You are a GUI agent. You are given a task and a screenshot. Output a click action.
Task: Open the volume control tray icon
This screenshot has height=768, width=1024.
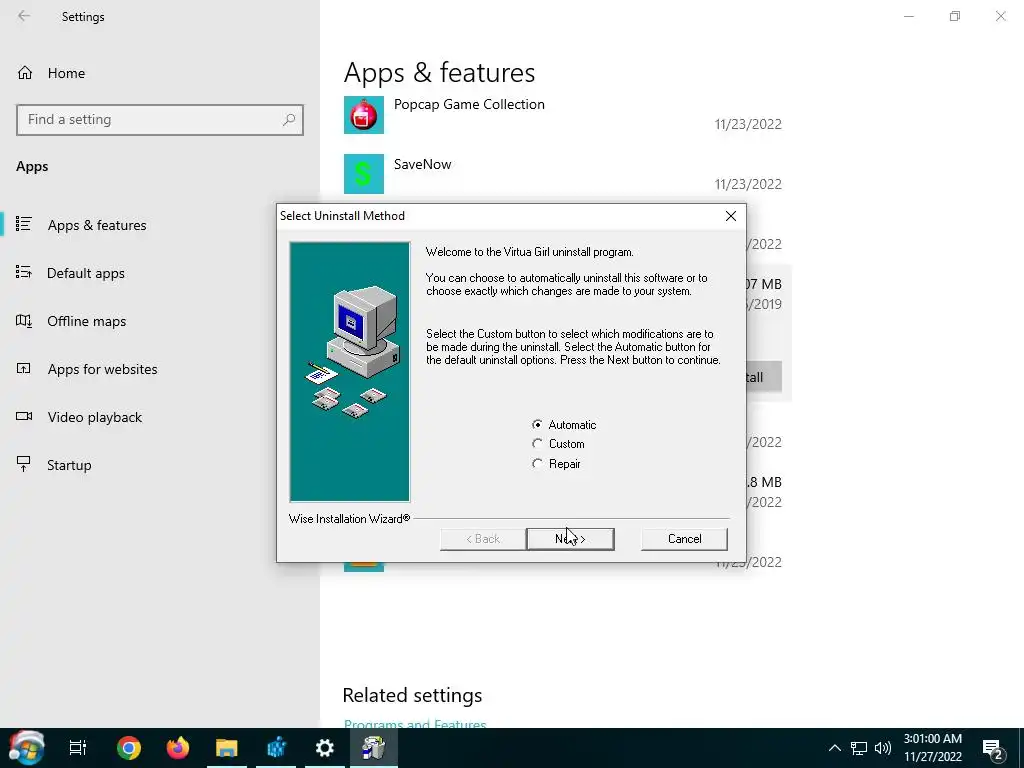(x=882, y=748)
